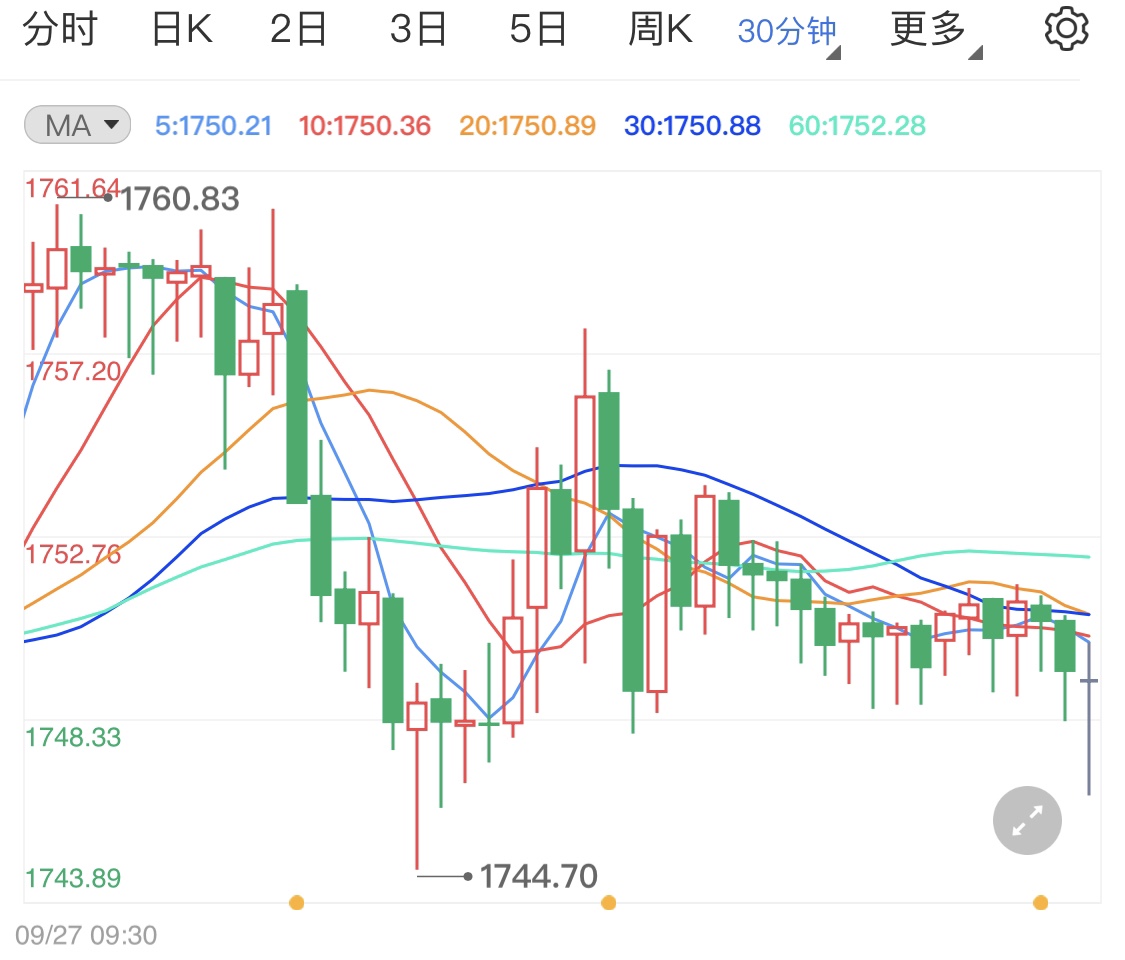The image size is (1125, 960).
Task: Toggle the MA10 line via 10:1750.36
Action: point(364,124)
